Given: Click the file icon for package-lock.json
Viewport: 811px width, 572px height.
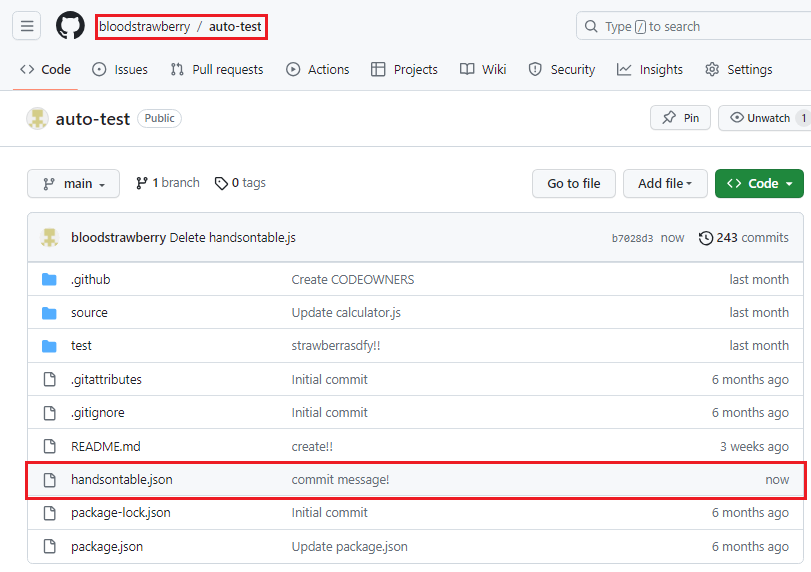Looking at the screenshot, I should (50, 513).
